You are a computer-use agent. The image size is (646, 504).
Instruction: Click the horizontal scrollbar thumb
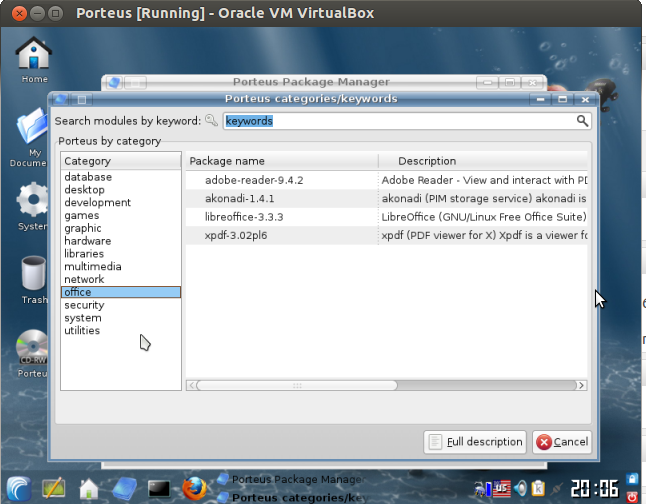tap(297, 385)
